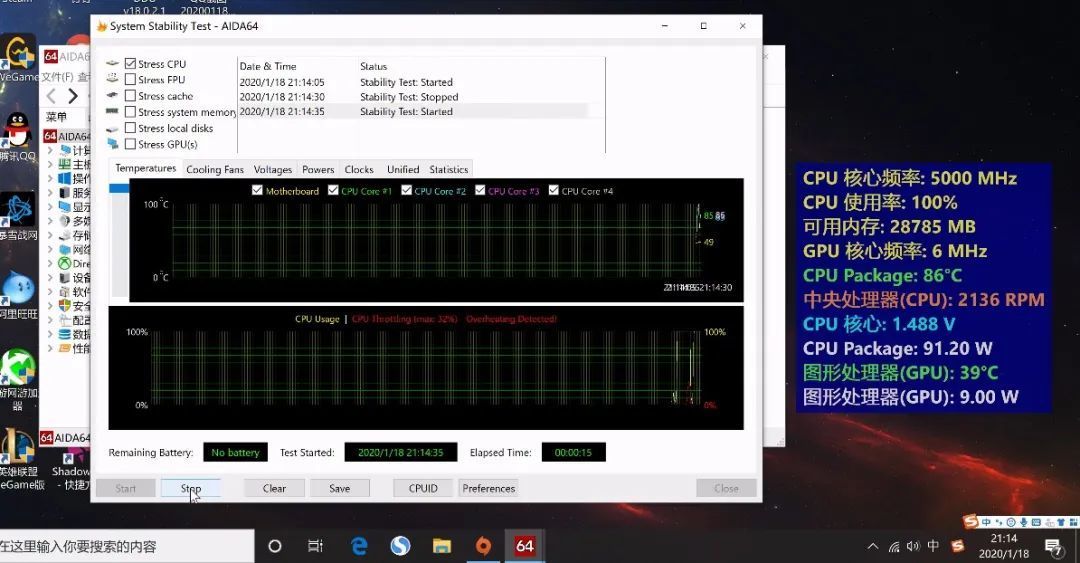Select the log row dated 2020/1/18 21:14:30
Image resolution: width=1080 pixels, height=563 pixels.
pyautogui.click(x=413, y=97)
